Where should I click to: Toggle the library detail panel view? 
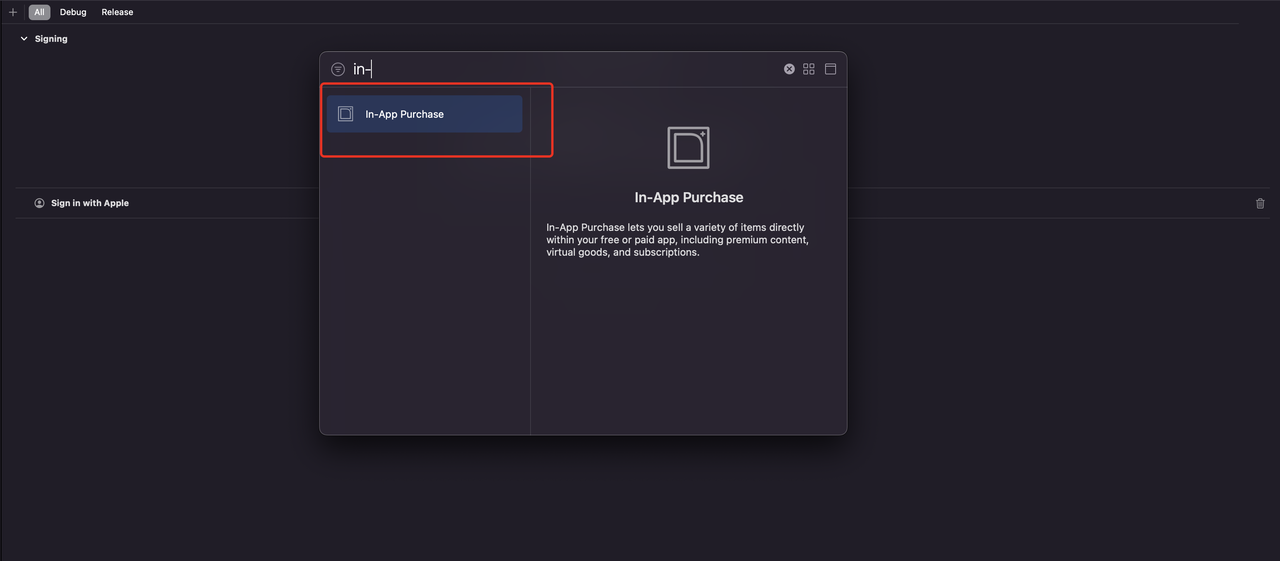tap(830, 69)
